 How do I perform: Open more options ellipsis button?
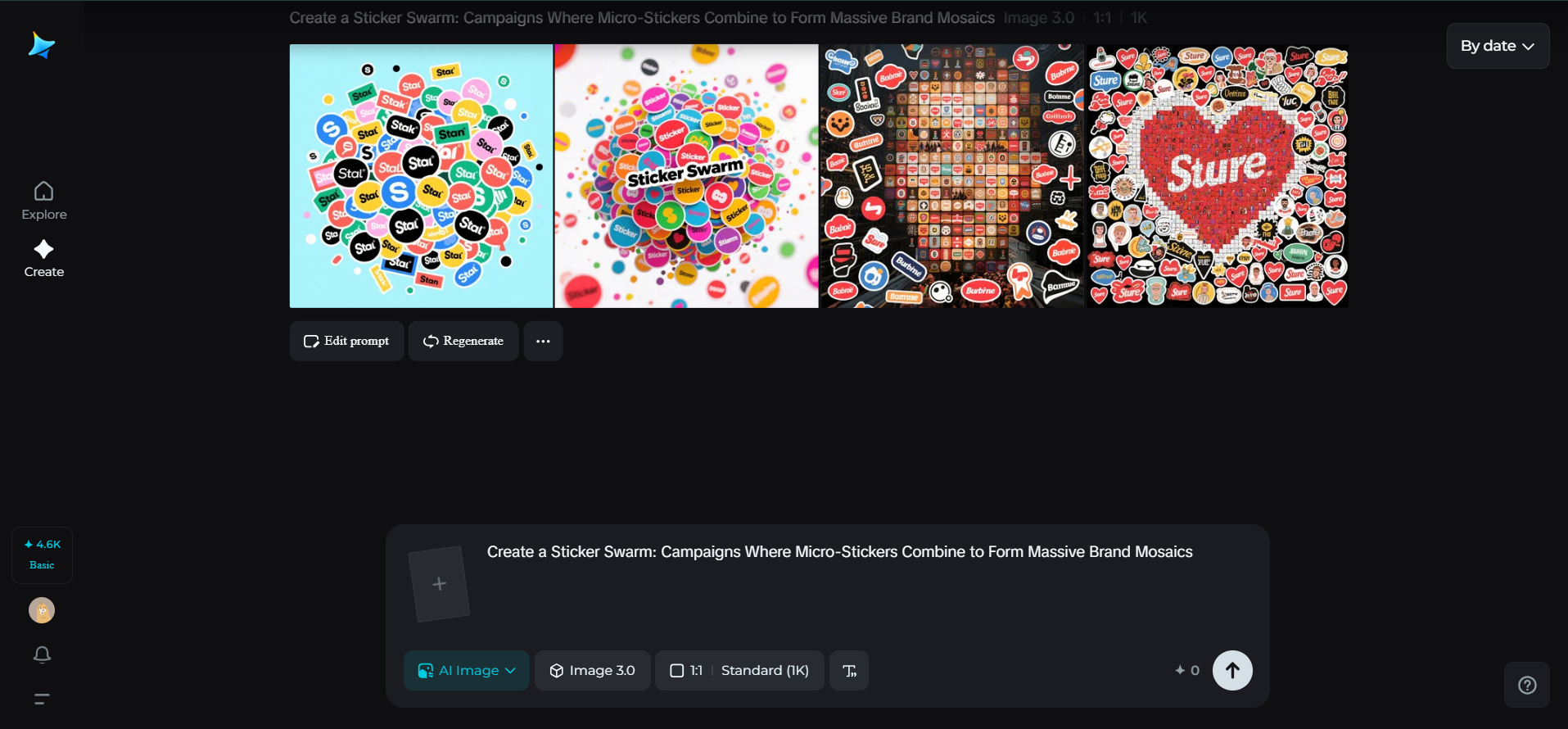543,341
